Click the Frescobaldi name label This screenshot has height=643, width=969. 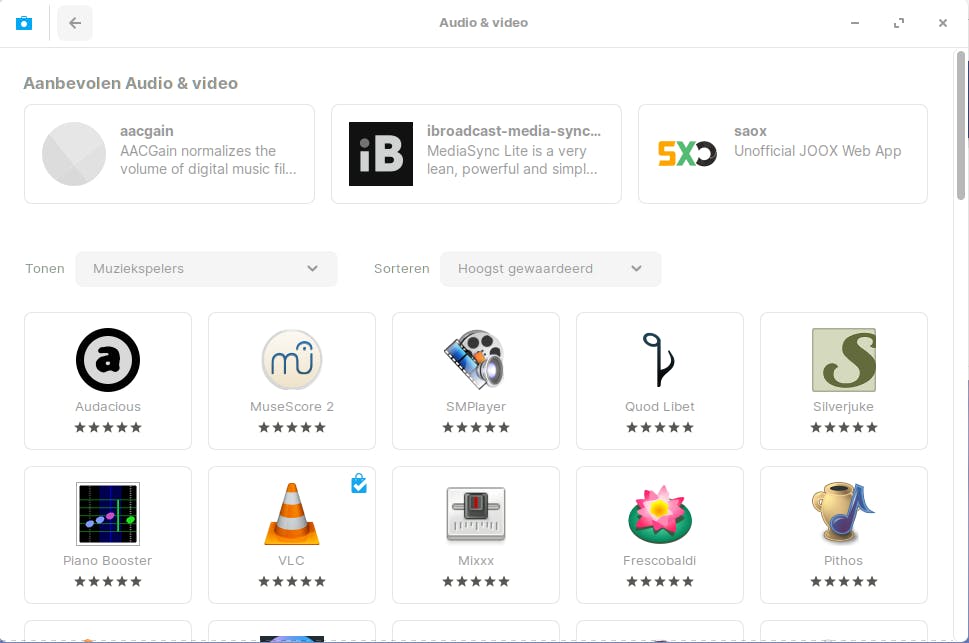click(659, 560)
